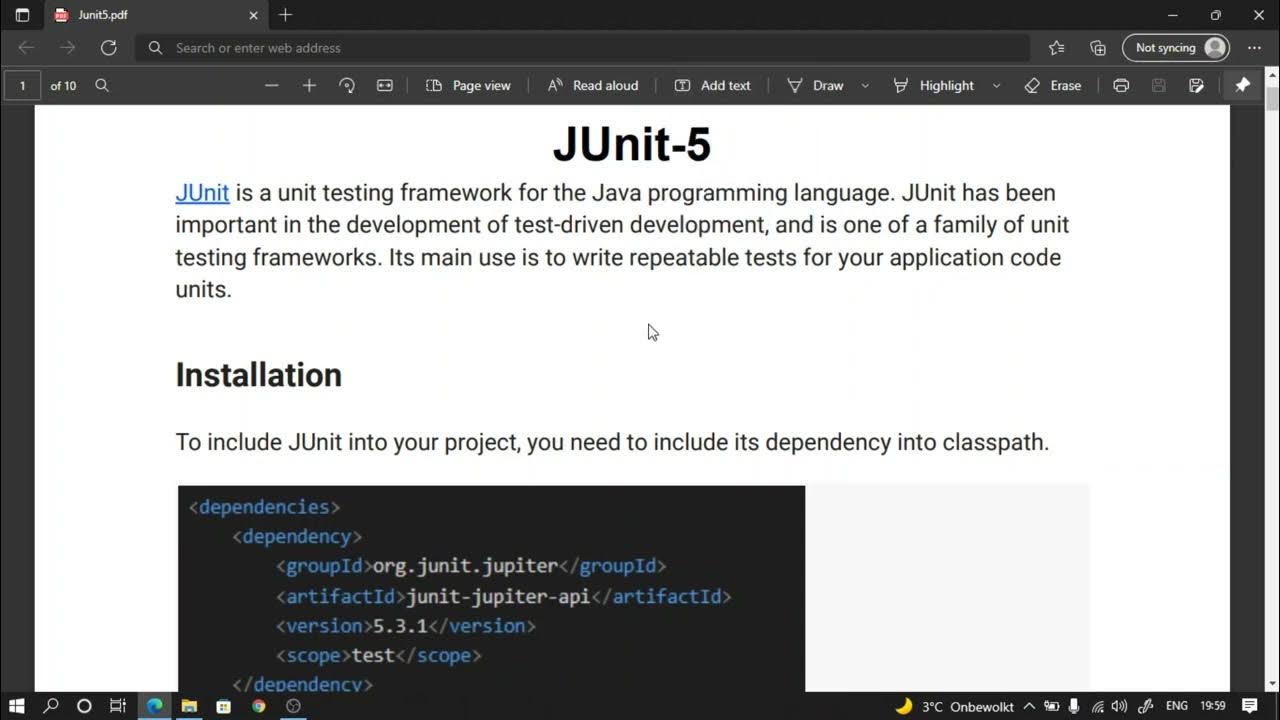Show hidden system tray icons
1280x720 pixels.
tap(1029, 706)
